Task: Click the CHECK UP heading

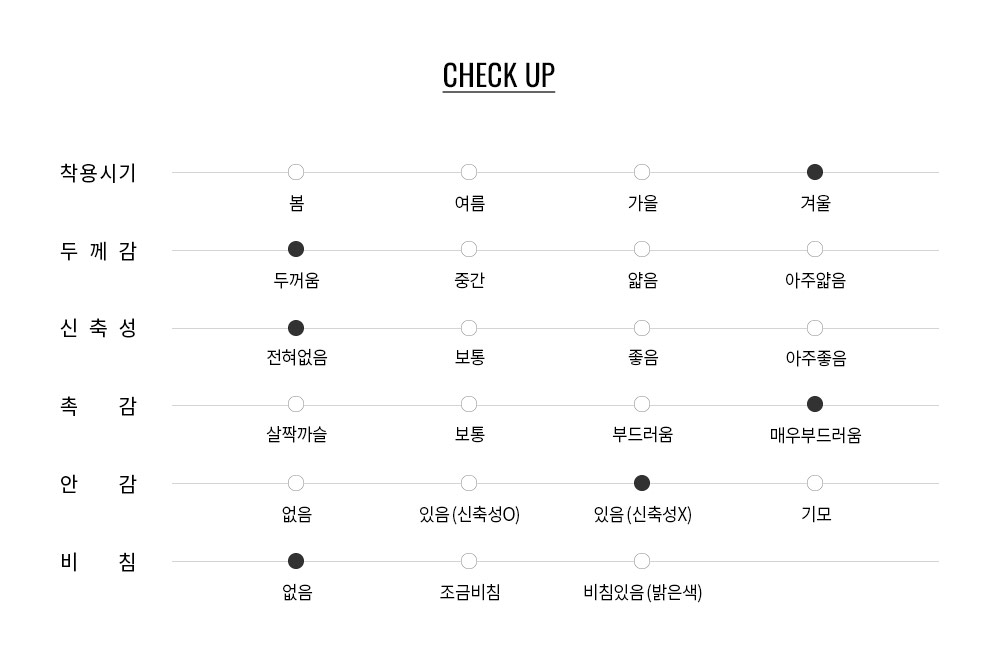Action: pyautogui.click(x=499, y=76)
